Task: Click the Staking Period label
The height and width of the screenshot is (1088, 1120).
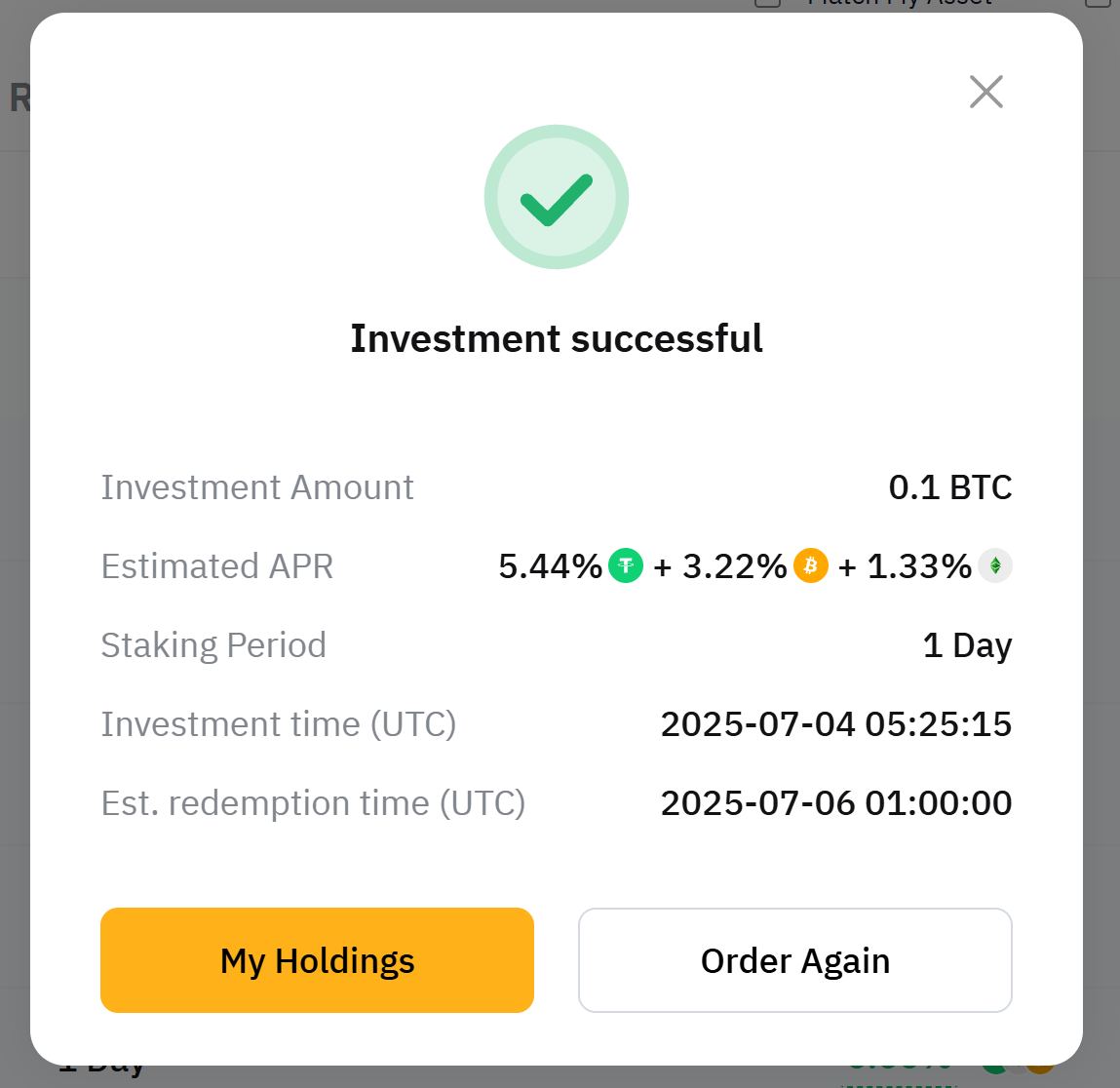Action: [213, 645]
